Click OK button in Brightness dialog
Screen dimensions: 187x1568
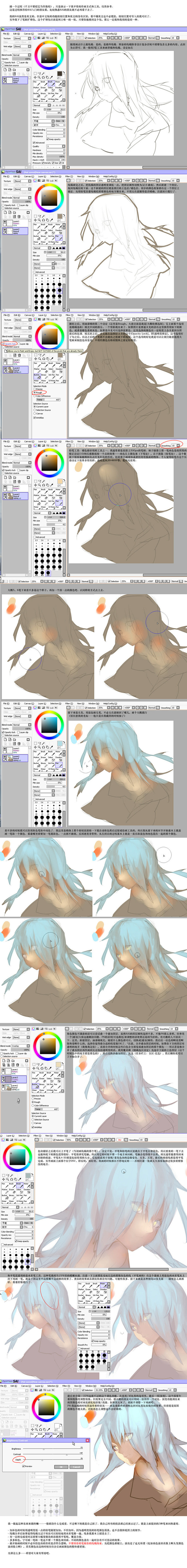[61, 1467]
